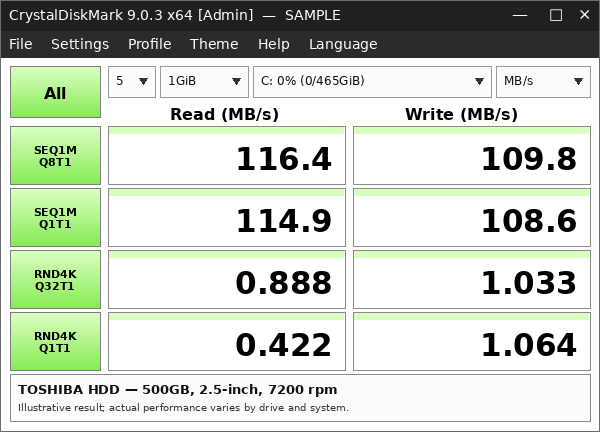Choose drive from C: 0% (0/465GiB) dropdown
Image resolution: width=600 pixels, height=432 pixels.
coord(372,82)
